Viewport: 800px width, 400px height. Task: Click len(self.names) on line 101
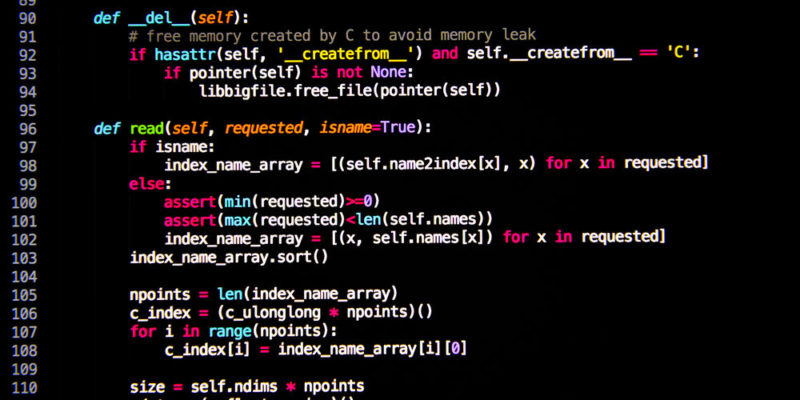(x=420, y=220)
